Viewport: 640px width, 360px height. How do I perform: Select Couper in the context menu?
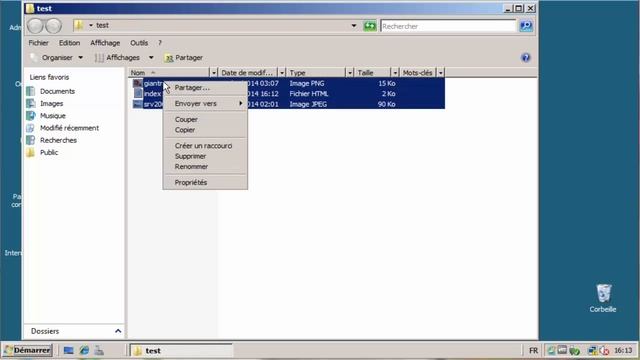click(205, 119)
